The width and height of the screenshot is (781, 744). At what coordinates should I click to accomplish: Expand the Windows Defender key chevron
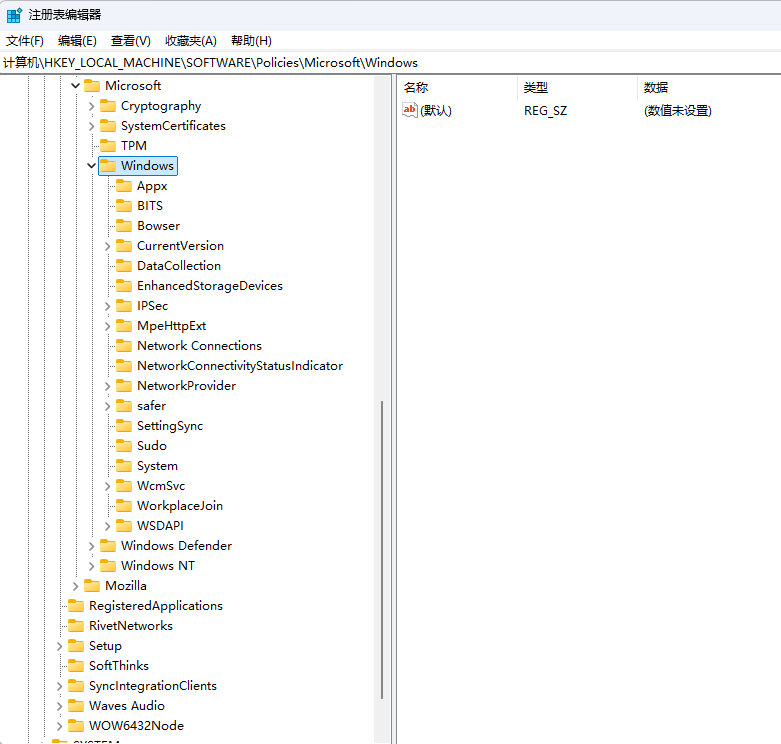[x=91, y=546]
